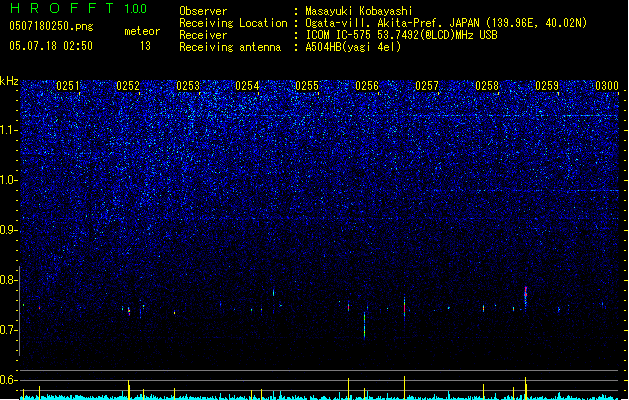Image resolution: width=629 pixels, height=400 pixels.
Task: Click the 0.8 kHz axis label
Action: click(8, 280)
